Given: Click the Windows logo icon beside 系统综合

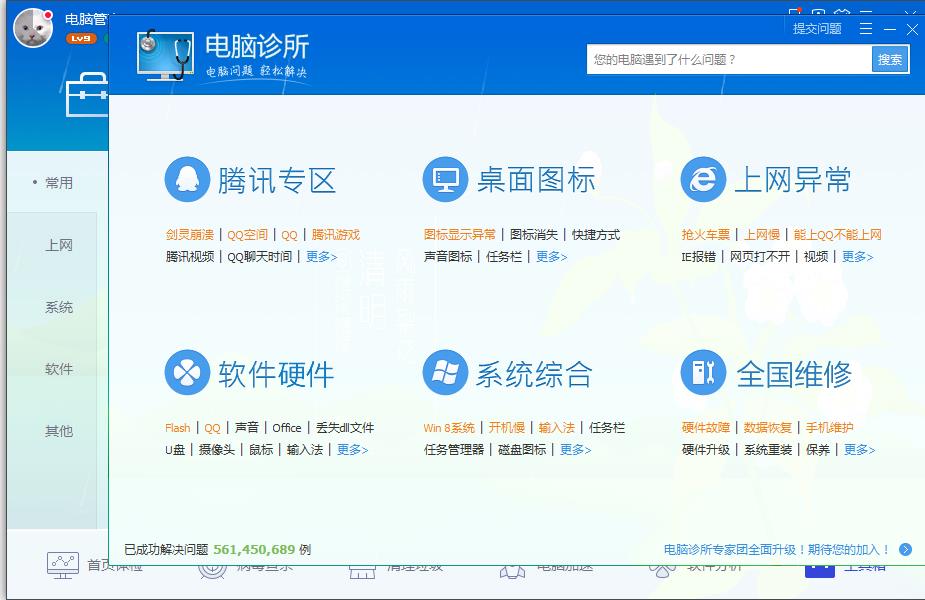Looking at the screenshot, I should (445, 372).
